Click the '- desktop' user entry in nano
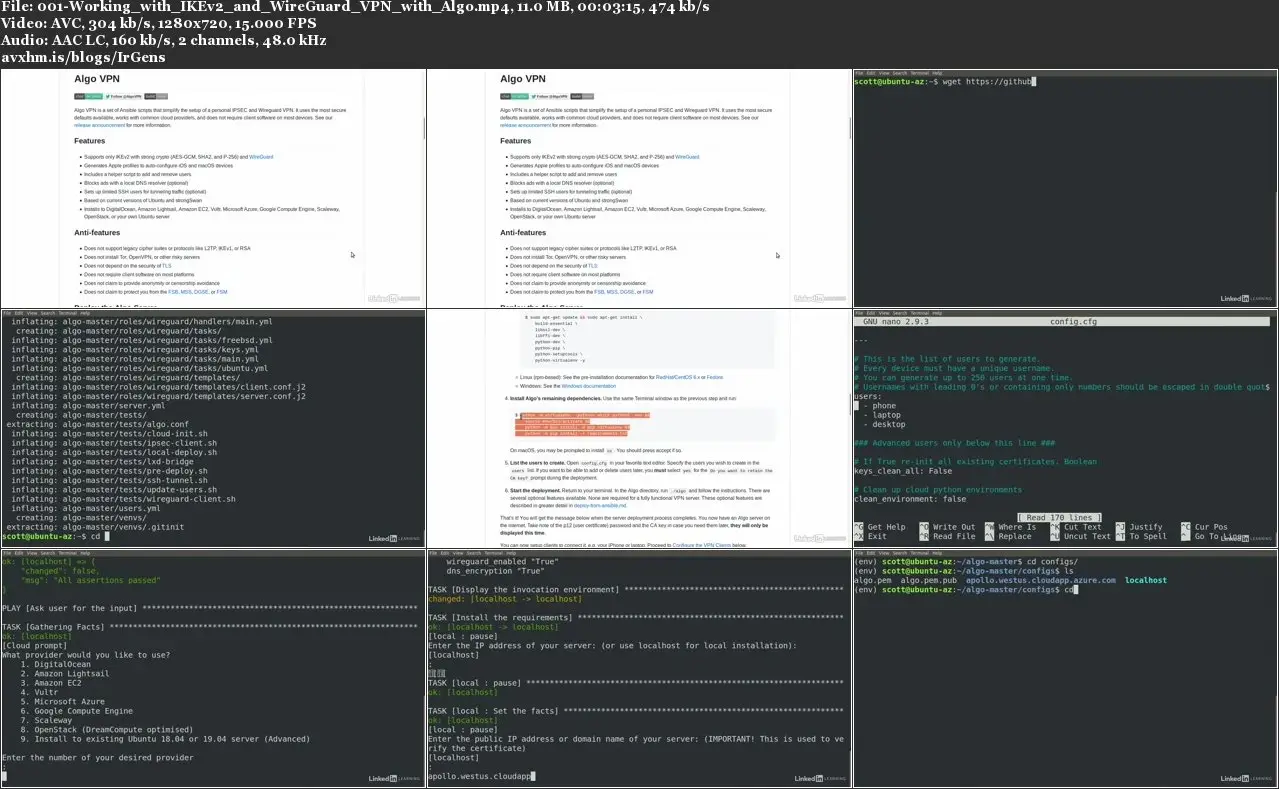1279x789 pixels. pos(884,424)
